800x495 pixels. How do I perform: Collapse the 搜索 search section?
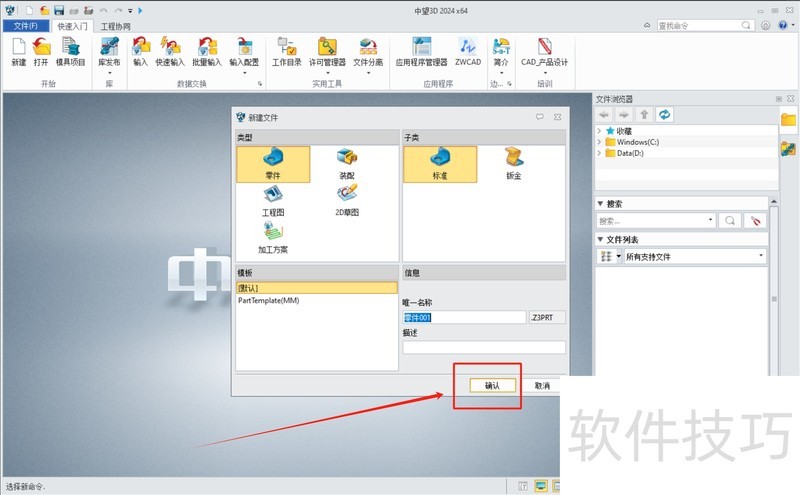601,203
